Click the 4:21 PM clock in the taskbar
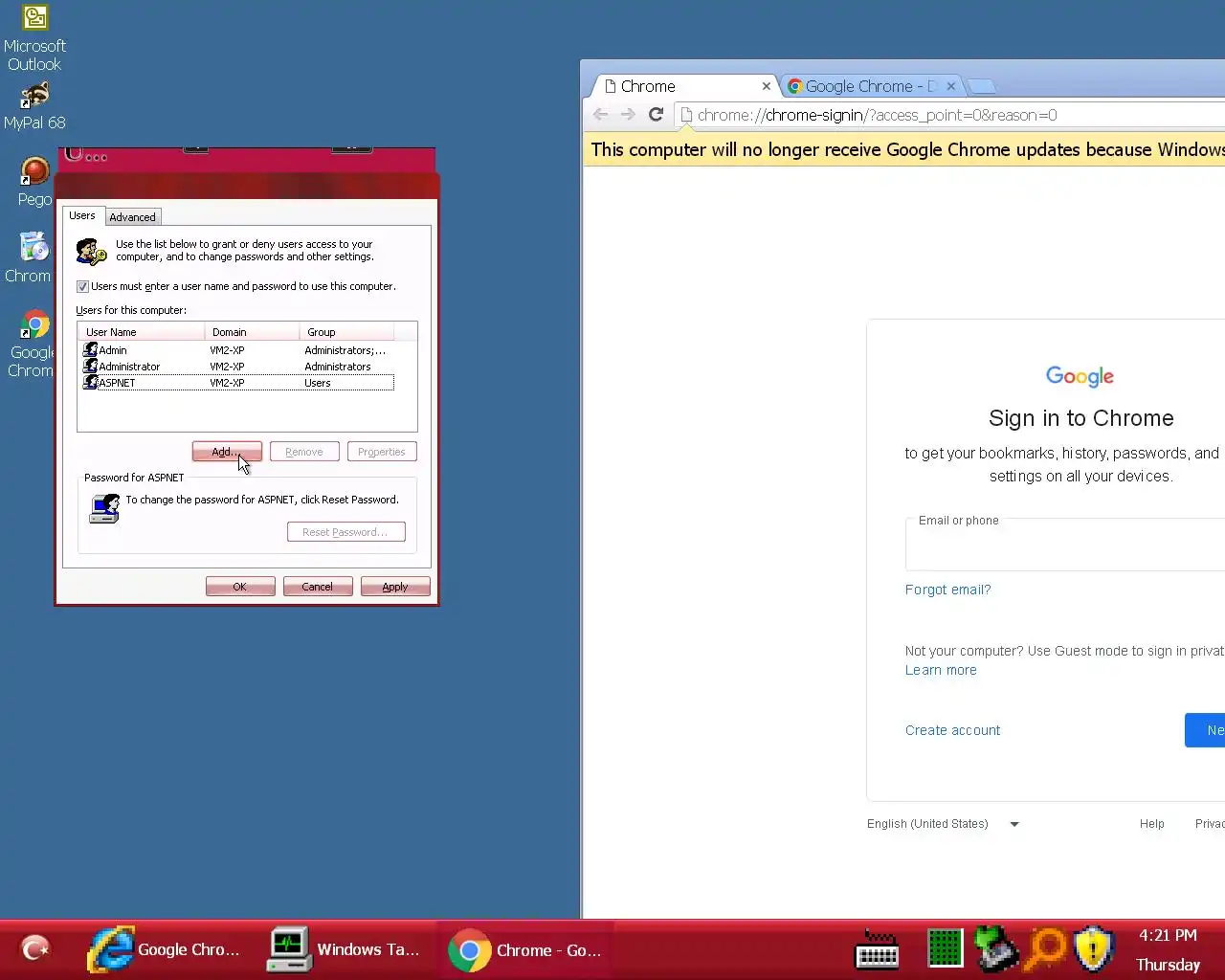 [x=1168, y=935]
